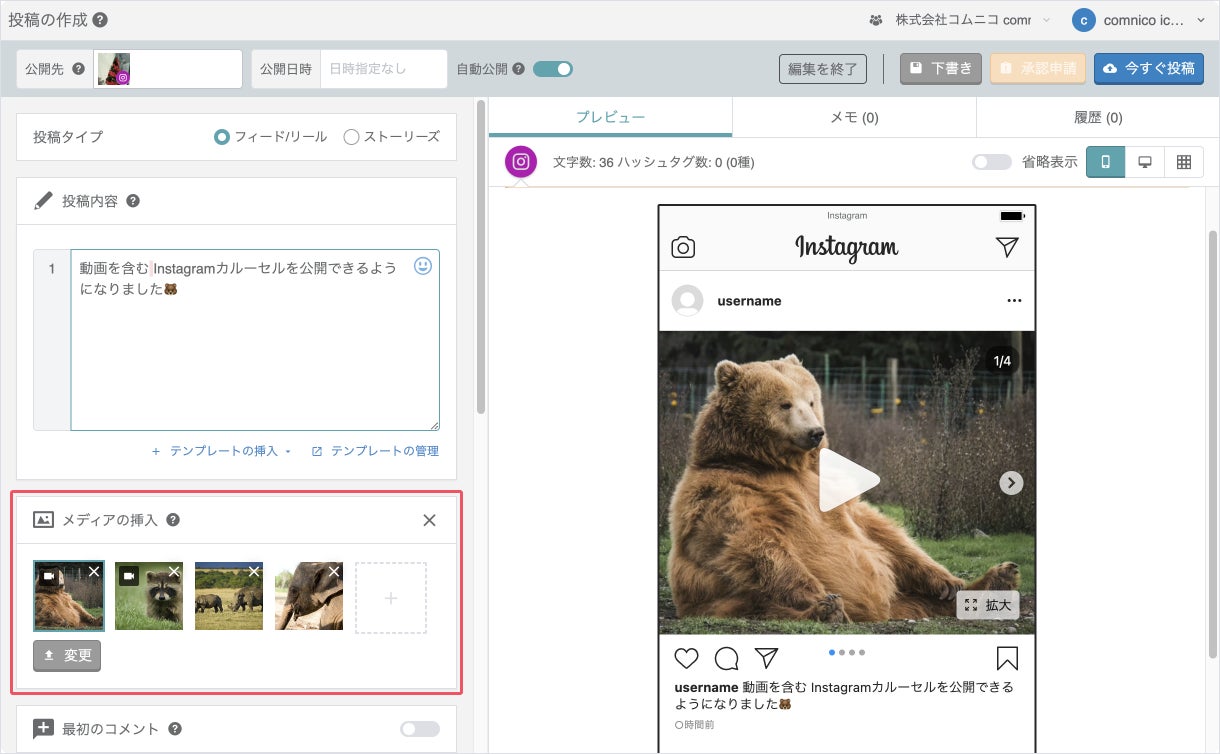
Task: Click the 変更 upload button
Action: coord(67,656)
